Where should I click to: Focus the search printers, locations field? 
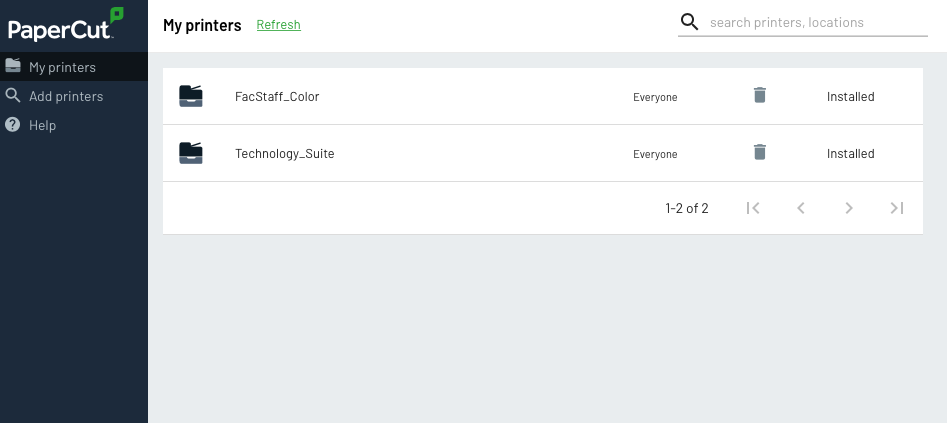(x=817, y=22)
